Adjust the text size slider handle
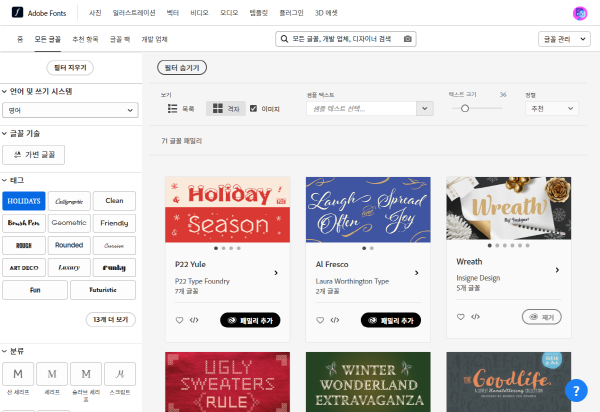 click(x=465, y=109)
